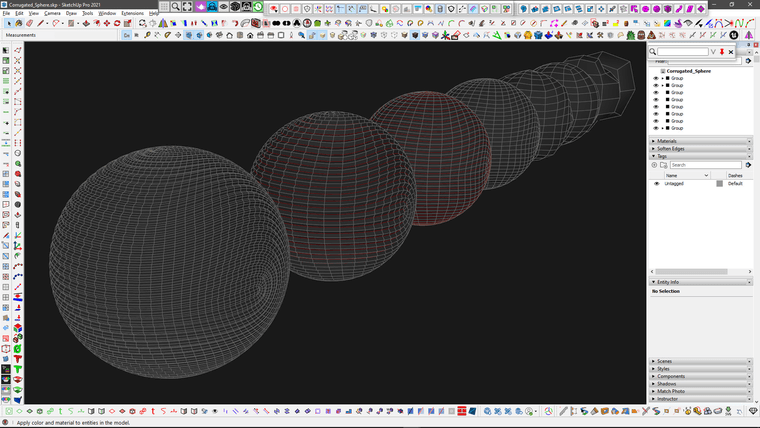This screenshot has height=428, width=760.
Task: Expand the Soften Edges panel
Action: pos(670,149)
